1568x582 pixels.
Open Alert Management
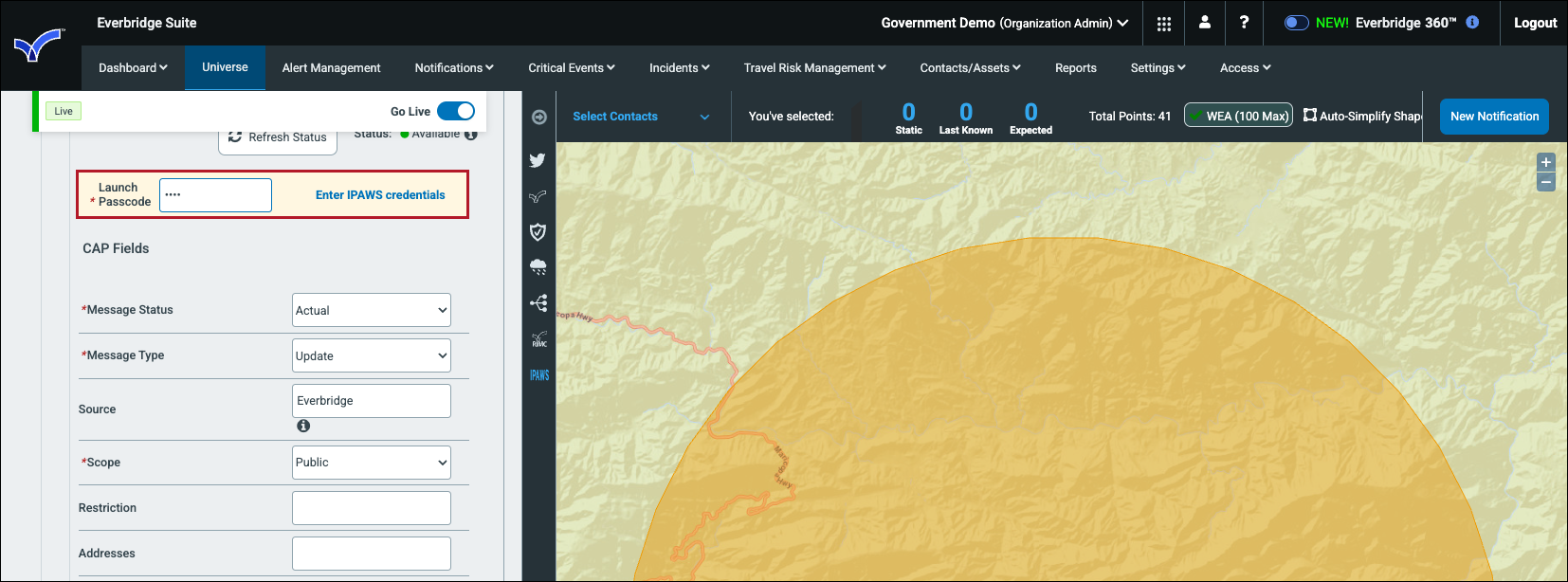tap(331, 68)
